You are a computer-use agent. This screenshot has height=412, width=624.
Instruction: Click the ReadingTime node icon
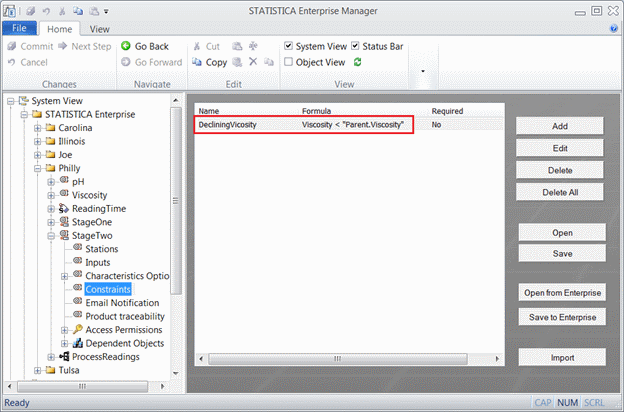pos(64,209)
